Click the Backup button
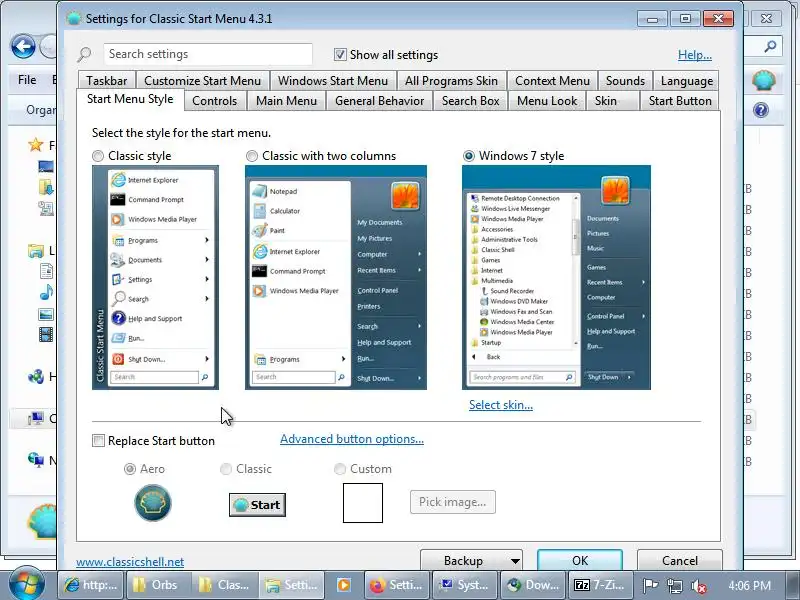Screen dimensions: 800x600 click(463, 561)
